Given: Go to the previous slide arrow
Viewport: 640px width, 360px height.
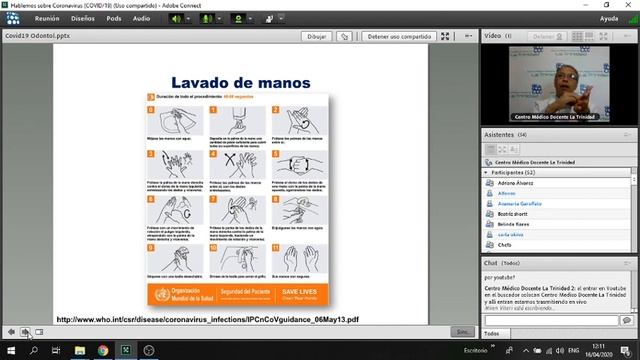Looking at the screenshot, I should (11, 332).
